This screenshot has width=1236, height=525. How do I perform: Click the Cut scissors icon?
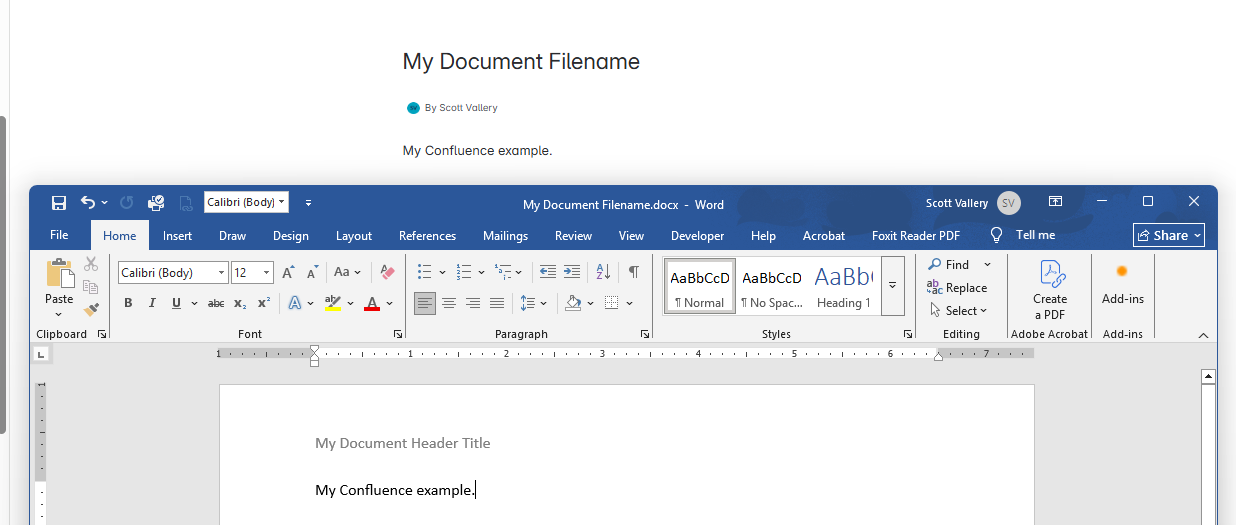(91, 264)
